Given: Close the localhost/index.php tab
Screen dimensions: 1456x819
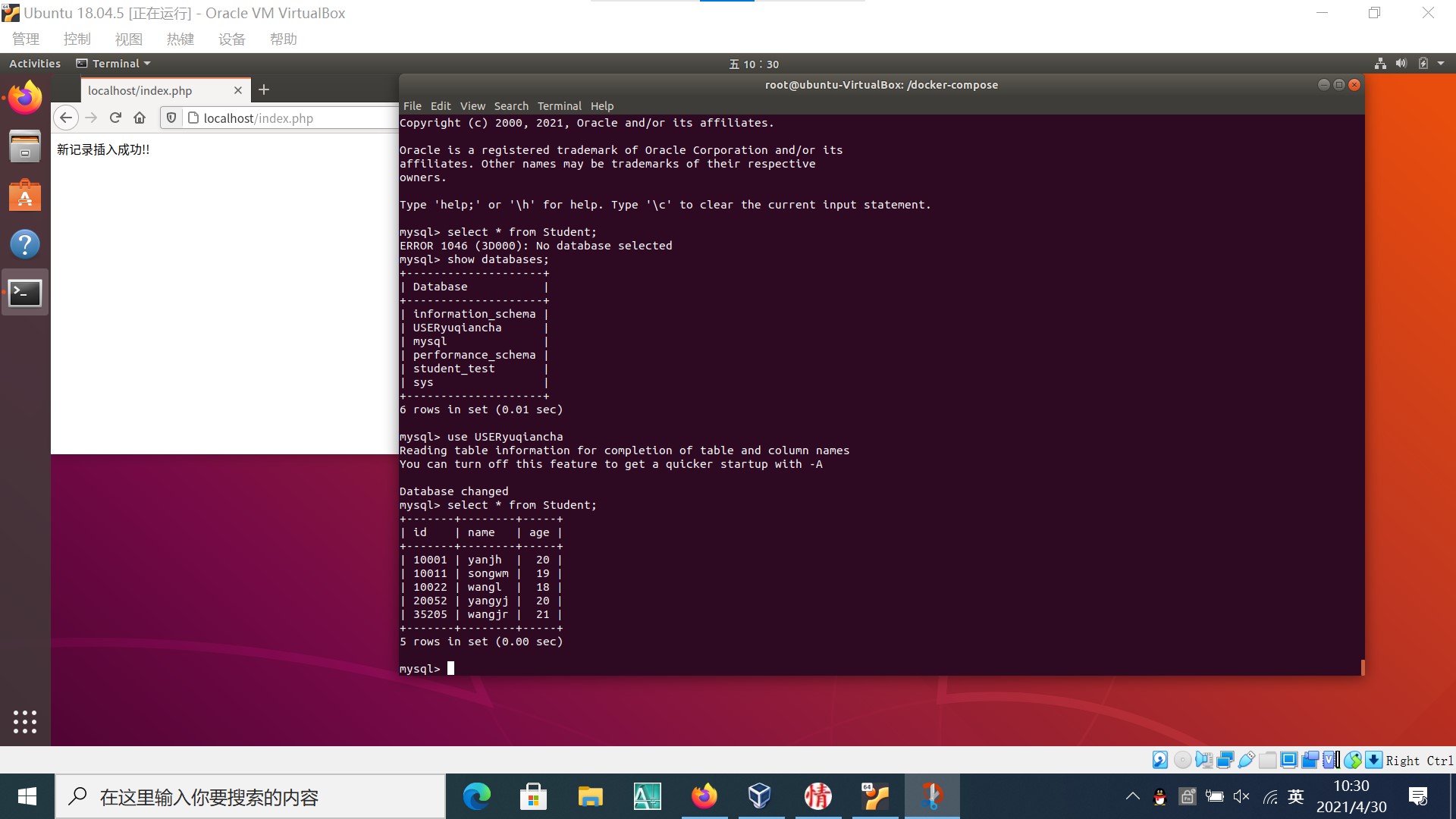Looking at the screenshot, I should (237, 90).
